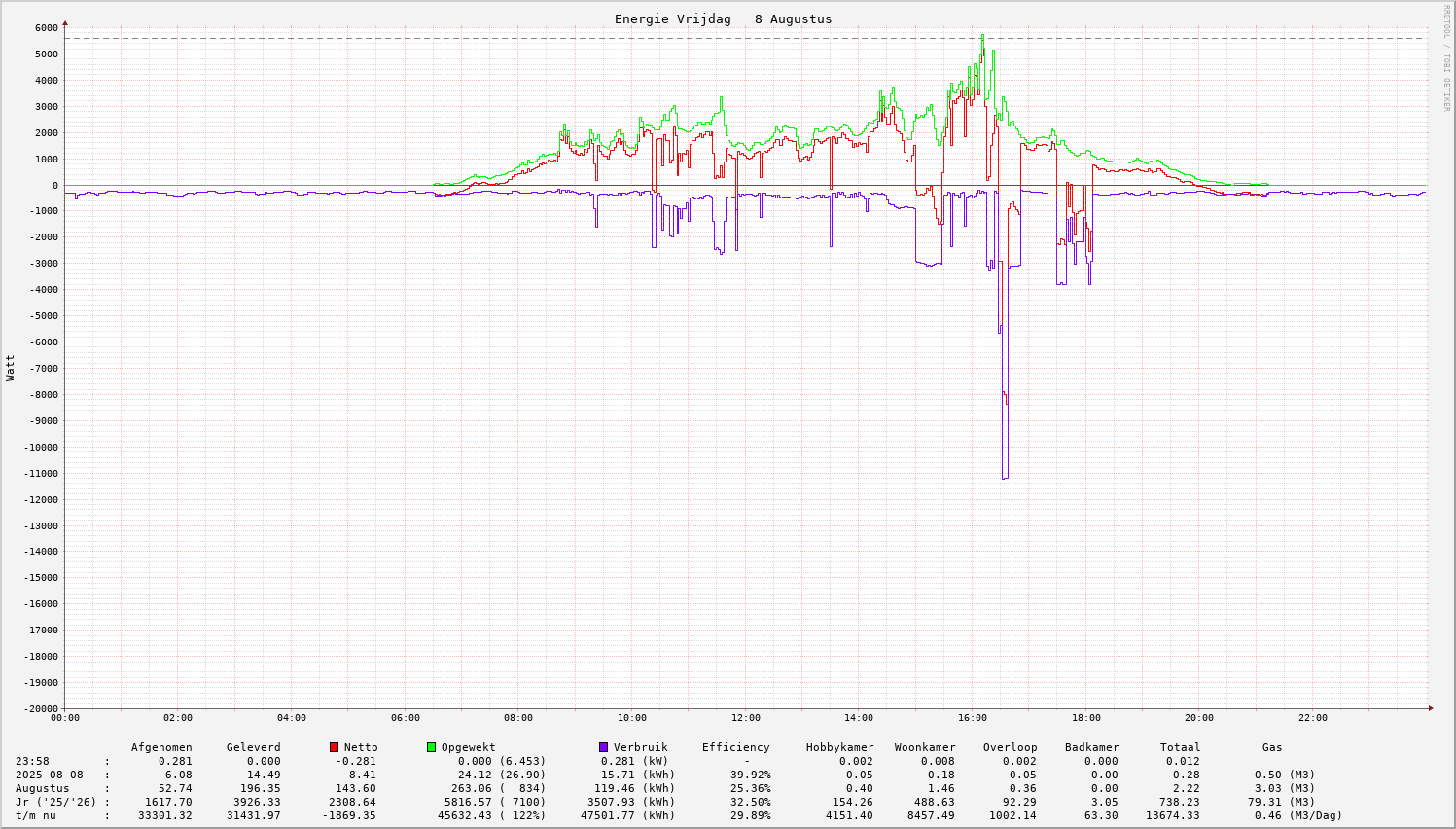Image resolution: width=1456 pixels, height=829 pixels.
Task: Click the purple Verbruik legend swatch
Action: tap(603, 747)
